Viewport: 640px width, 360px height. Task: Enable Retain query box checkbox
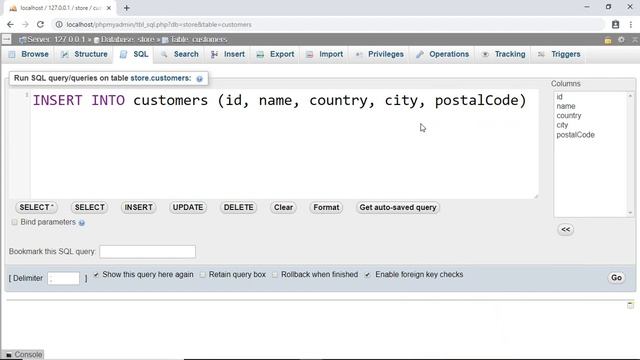202,275
